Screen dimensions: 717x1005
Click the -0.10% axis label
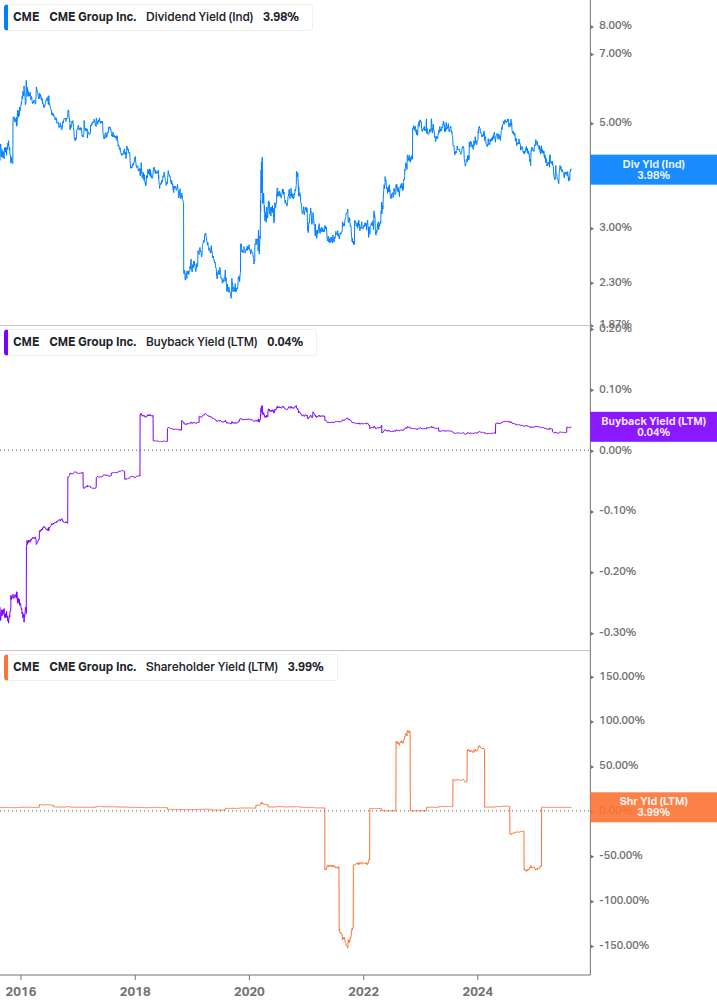(618, 511)
